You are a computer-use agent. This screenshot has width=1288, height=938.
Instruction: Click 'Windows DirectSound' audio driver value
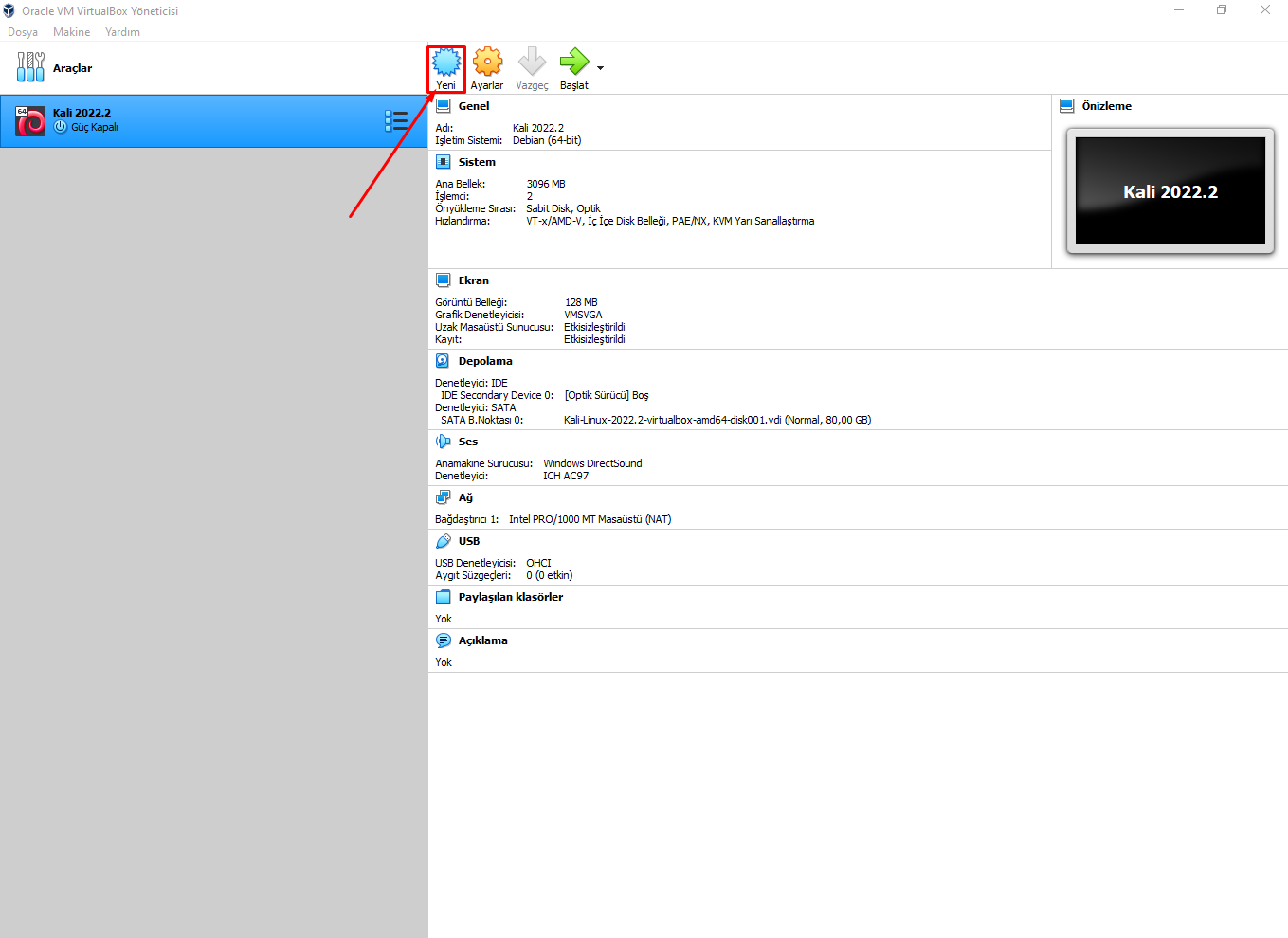pyautogui.click(x=592, y=463)
